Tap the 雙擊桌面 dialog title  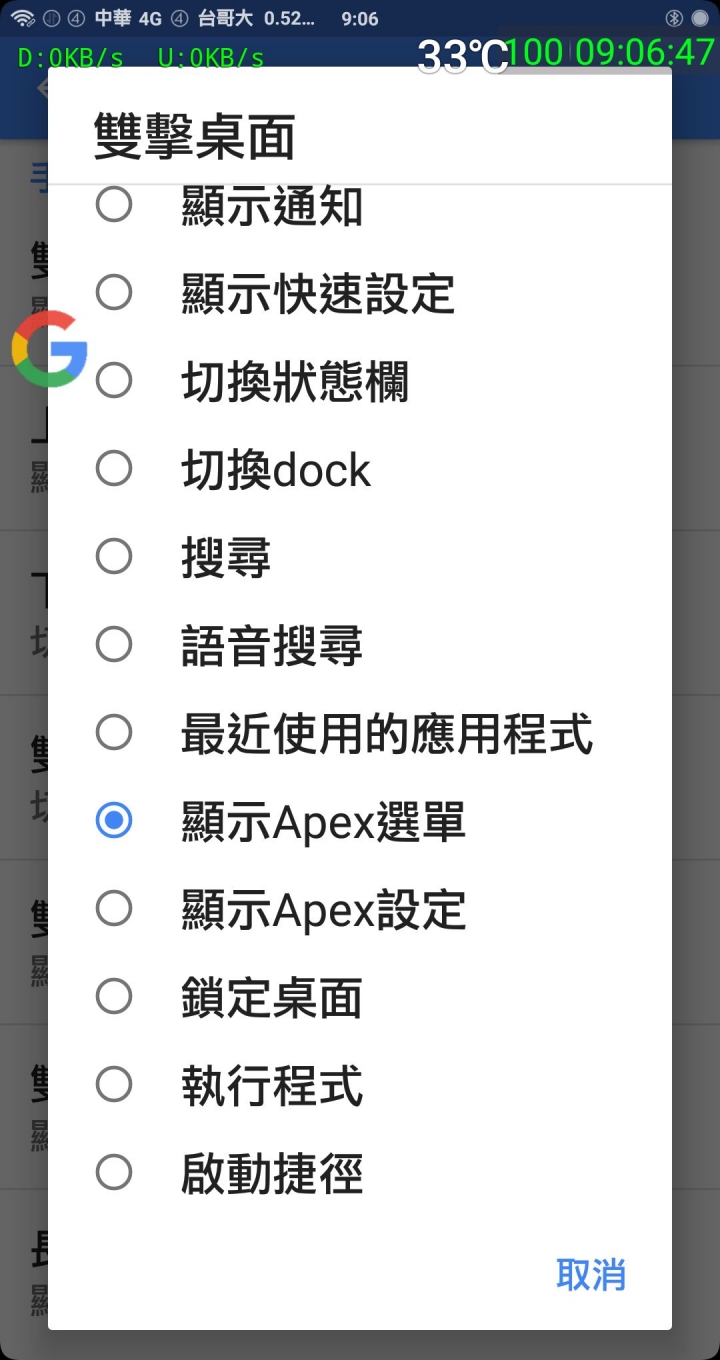[x=194, y=137]
